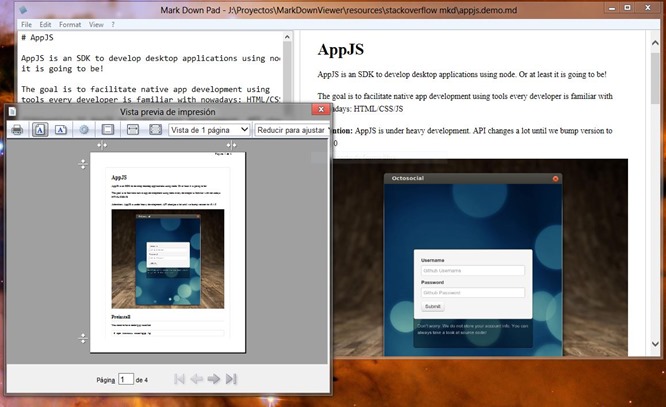Open the Format menu

(71, 23)
